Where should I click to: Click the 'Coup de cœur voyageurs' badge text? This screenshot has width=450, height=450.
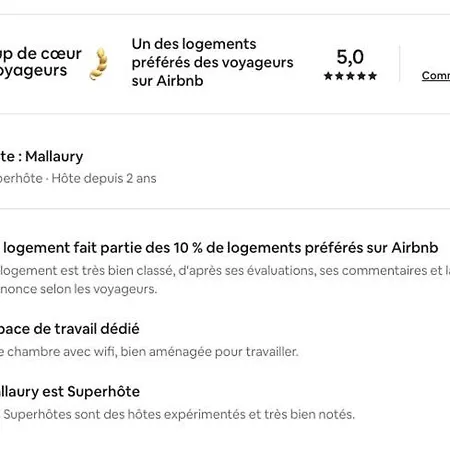pyautogui.click(x=41, y=62)
